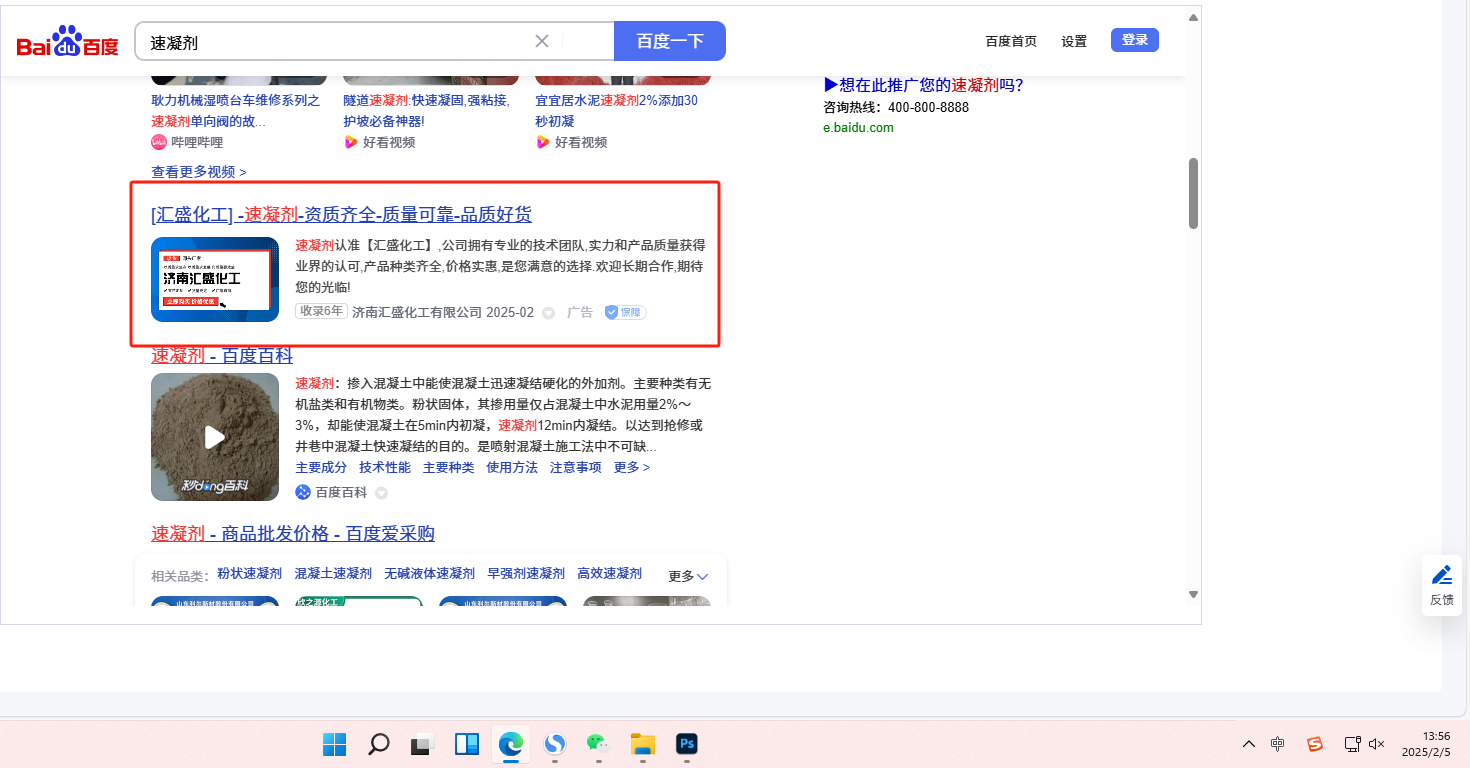Viewport: 1470px width, 768px height.
Task: Click the volume muted speaker icon
Action: pos(1377,744)
